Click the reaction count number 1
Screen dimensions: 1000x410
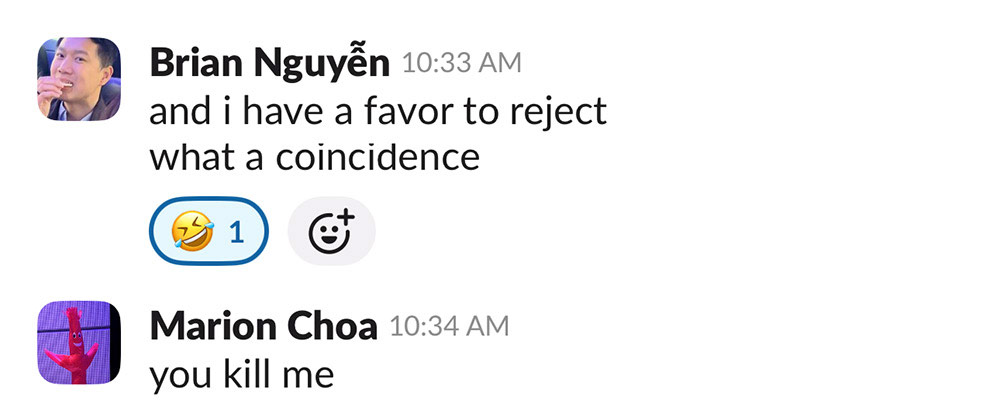(237, 233)
